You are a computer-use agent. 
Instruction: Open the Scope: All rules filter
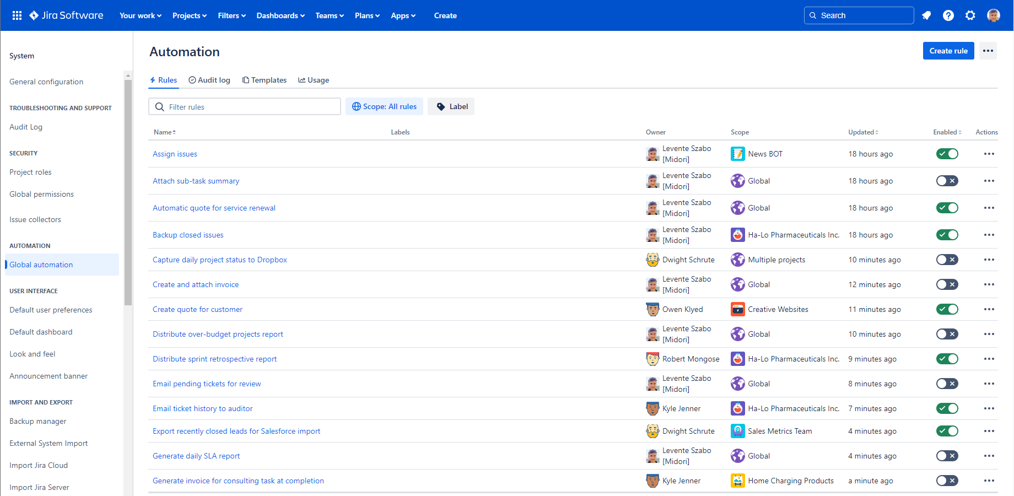click(384, 107)
